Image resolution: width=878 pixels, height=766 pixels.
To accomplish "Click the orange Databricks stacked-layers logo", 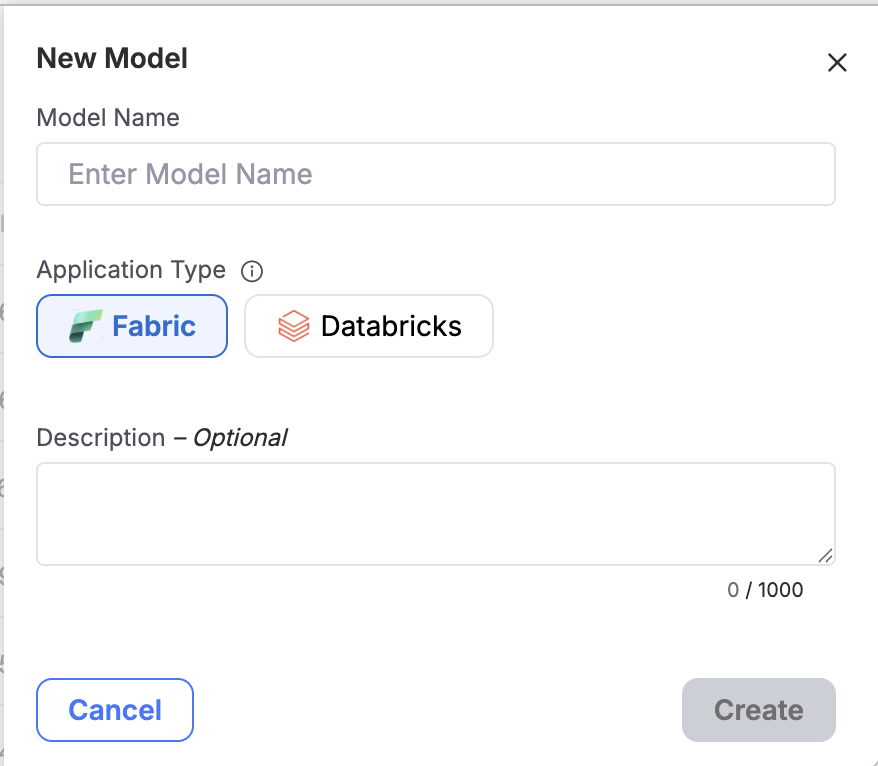I will tap(293, 326).
